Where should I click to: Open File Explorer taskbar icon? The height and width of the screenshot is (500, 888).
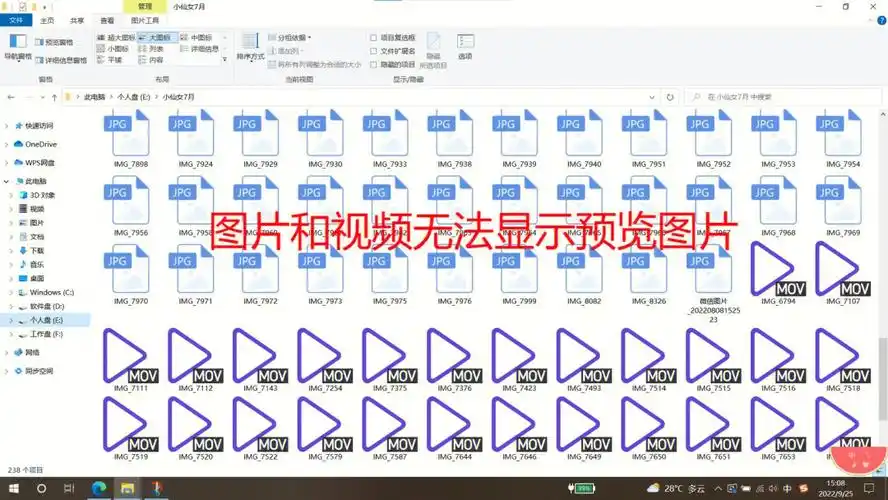pyautogui.click(x=127, y=488)
